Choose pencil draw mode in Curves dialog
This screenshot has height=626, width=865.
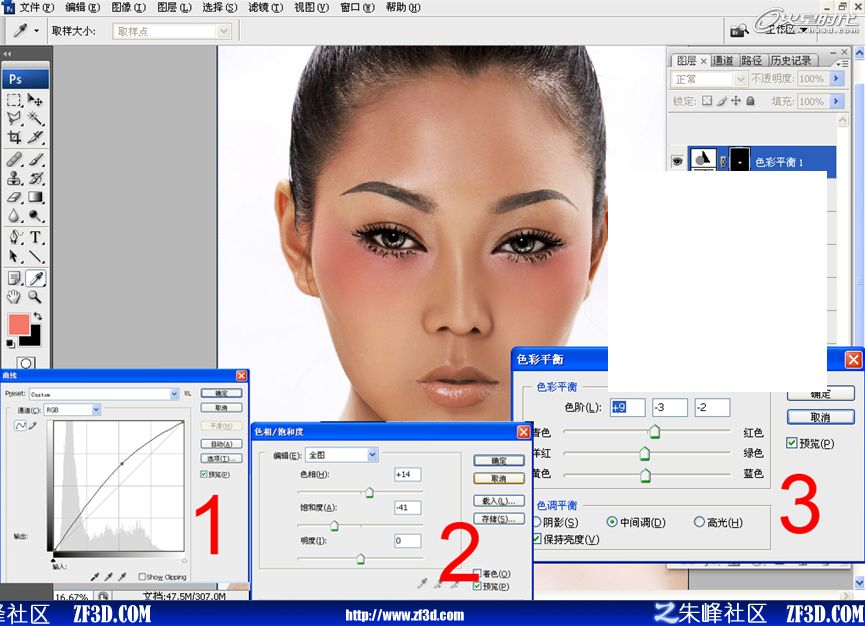[x=33, y=426]
